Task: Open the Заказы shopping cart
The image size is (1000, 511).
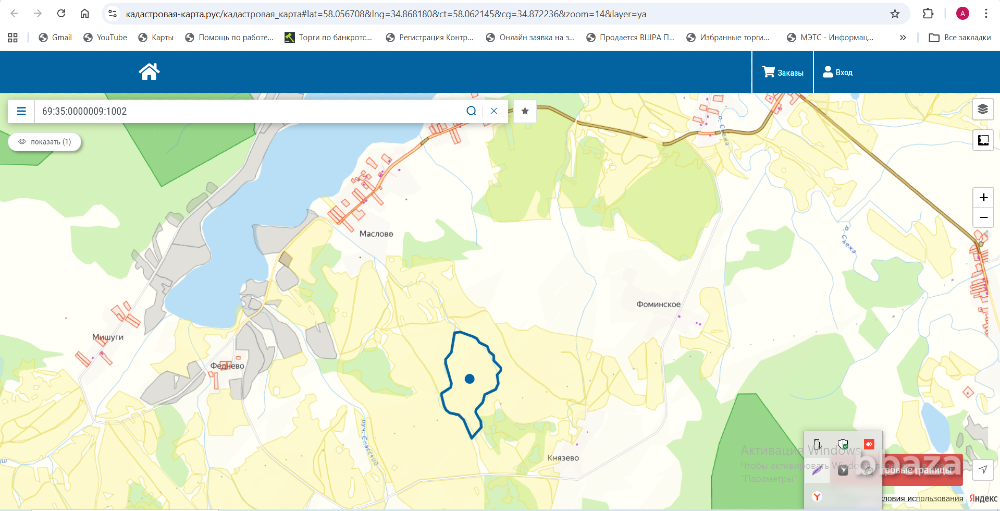Action: pyautogui.click(x=782, y=72)
